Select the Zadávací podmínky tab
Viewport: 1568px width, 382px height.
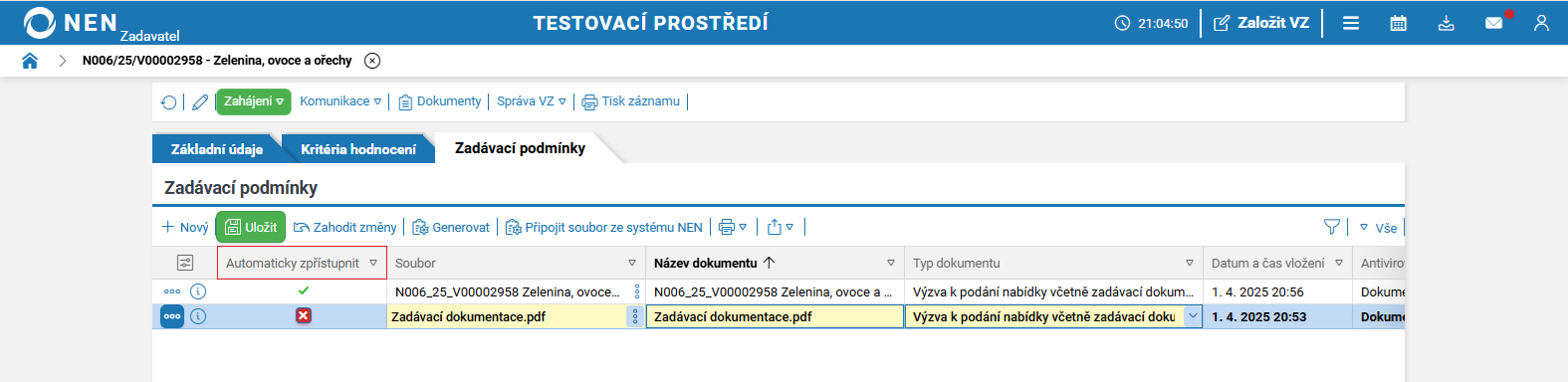(520, 148)
